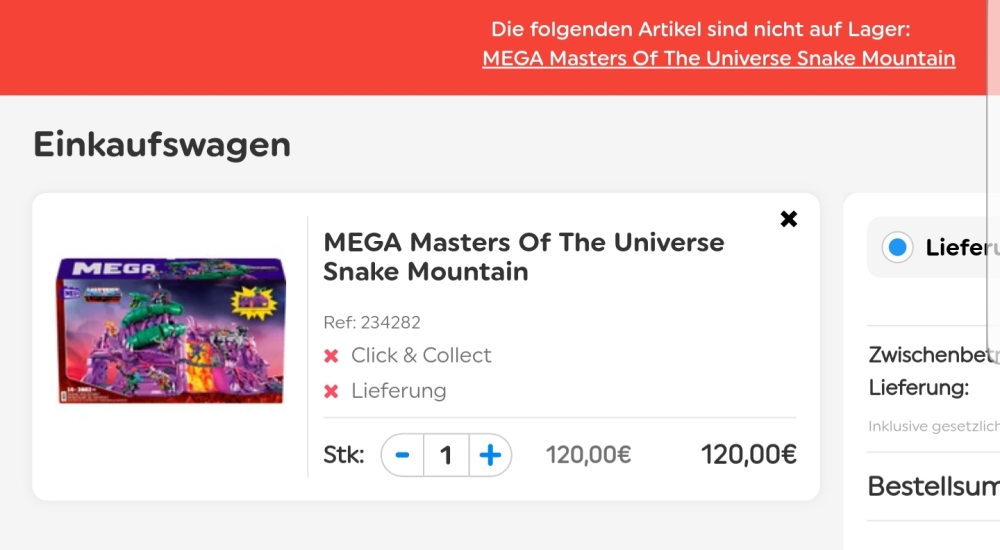Screen dimensions: 1000x550
Task: Click the Click & Collect availability text
Action: click(421, 355)
